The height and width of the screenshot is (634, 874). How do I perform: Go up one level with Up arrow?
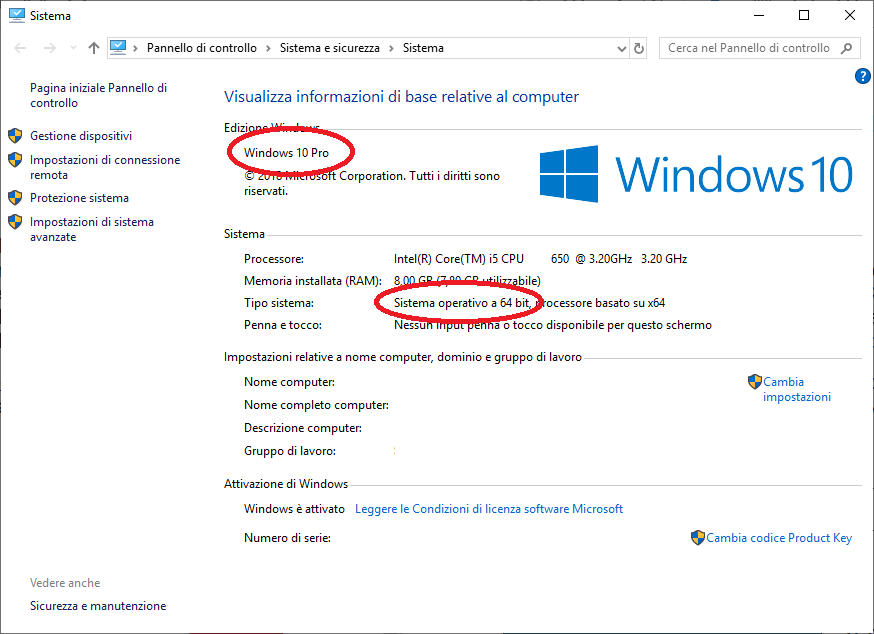(94, 49)
